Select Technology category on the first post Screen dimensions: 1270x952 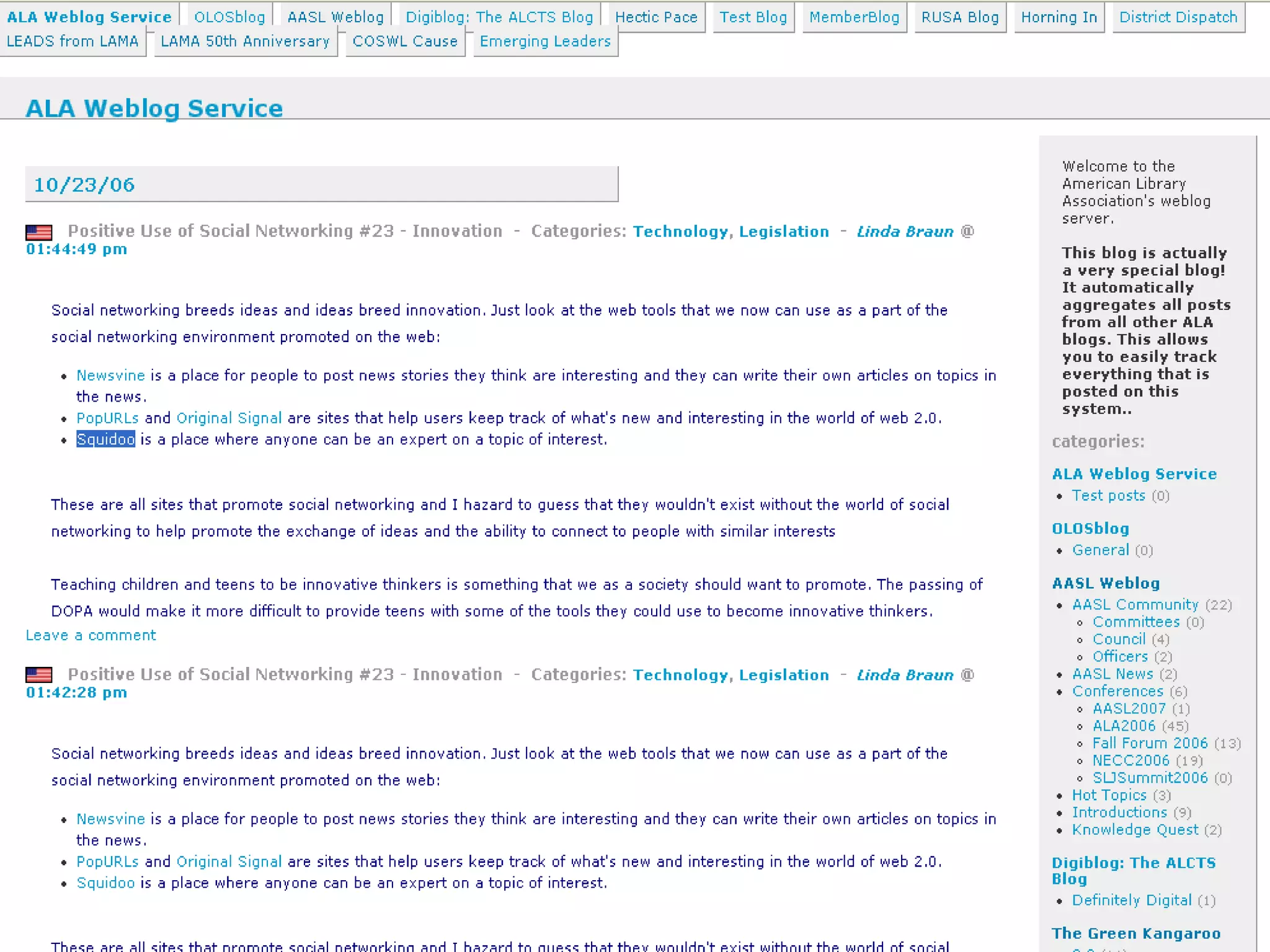[x=680, y=232]
